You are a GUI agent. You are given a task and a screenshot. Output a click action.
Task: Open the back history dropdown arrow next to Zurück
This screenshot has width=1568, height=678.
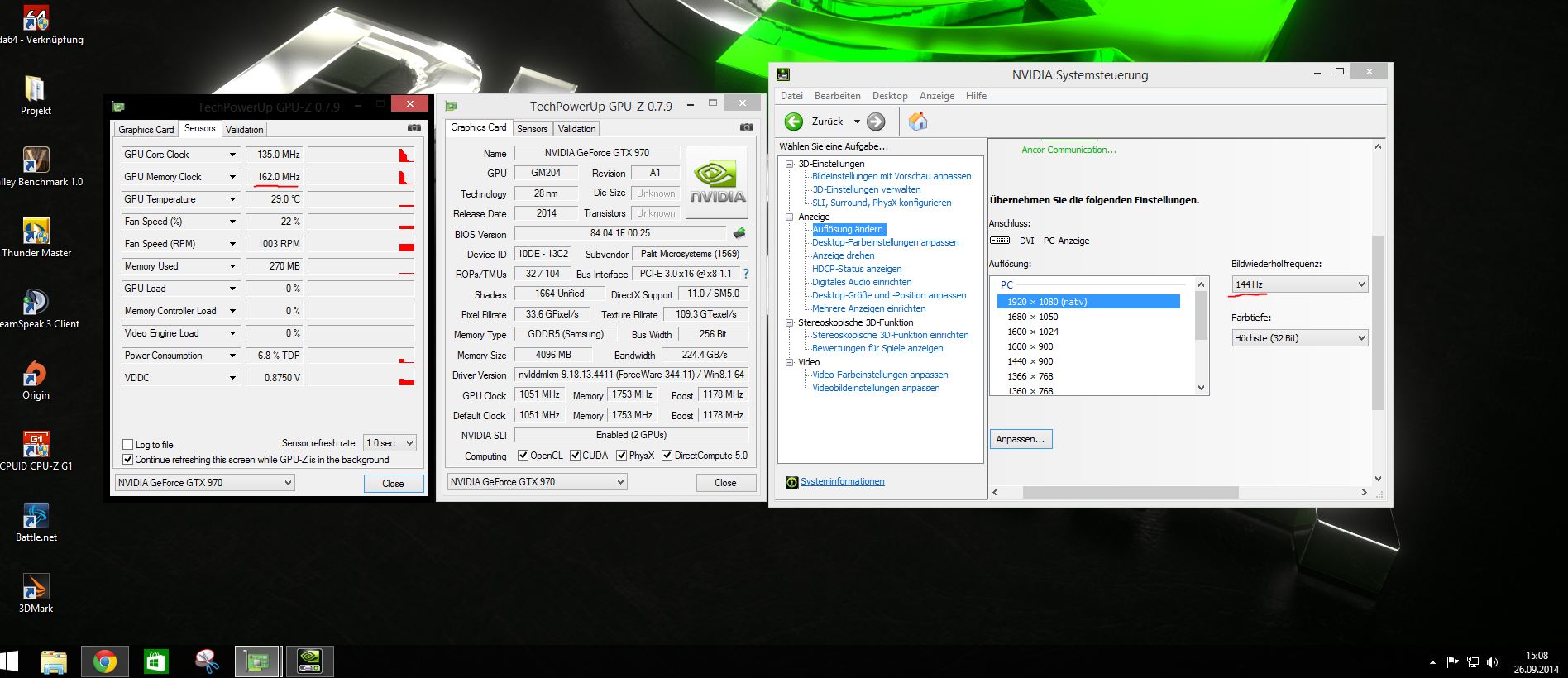[857, 122]
